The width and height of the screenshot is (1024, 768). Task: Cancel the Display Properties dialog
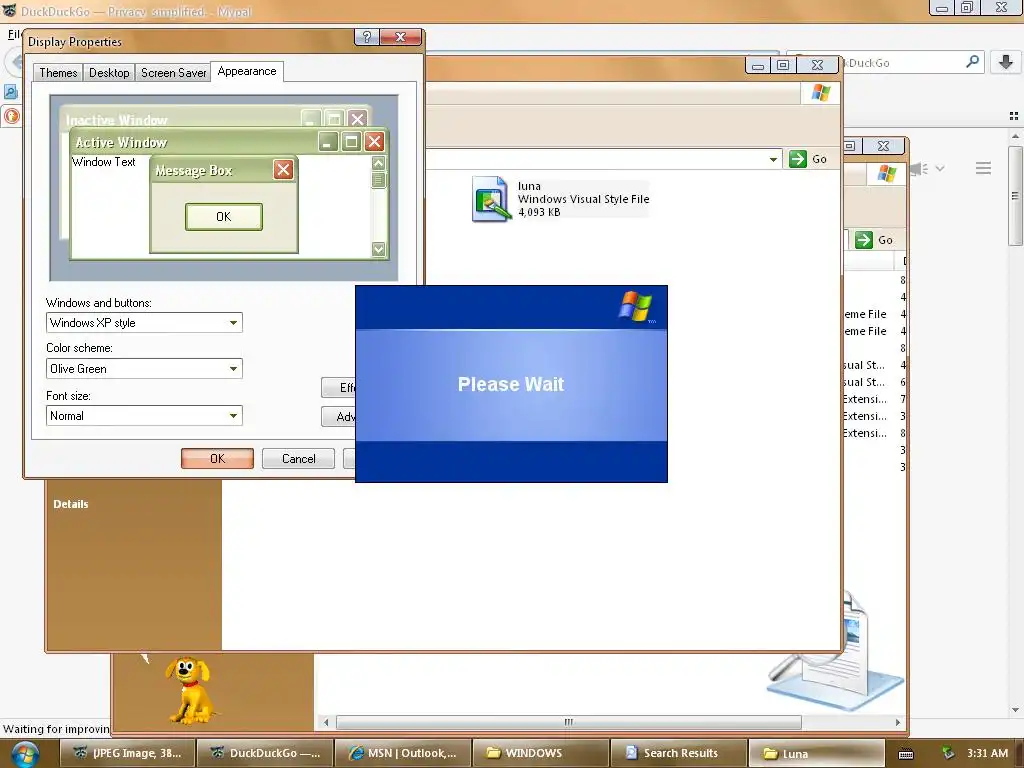pos(298,458)
